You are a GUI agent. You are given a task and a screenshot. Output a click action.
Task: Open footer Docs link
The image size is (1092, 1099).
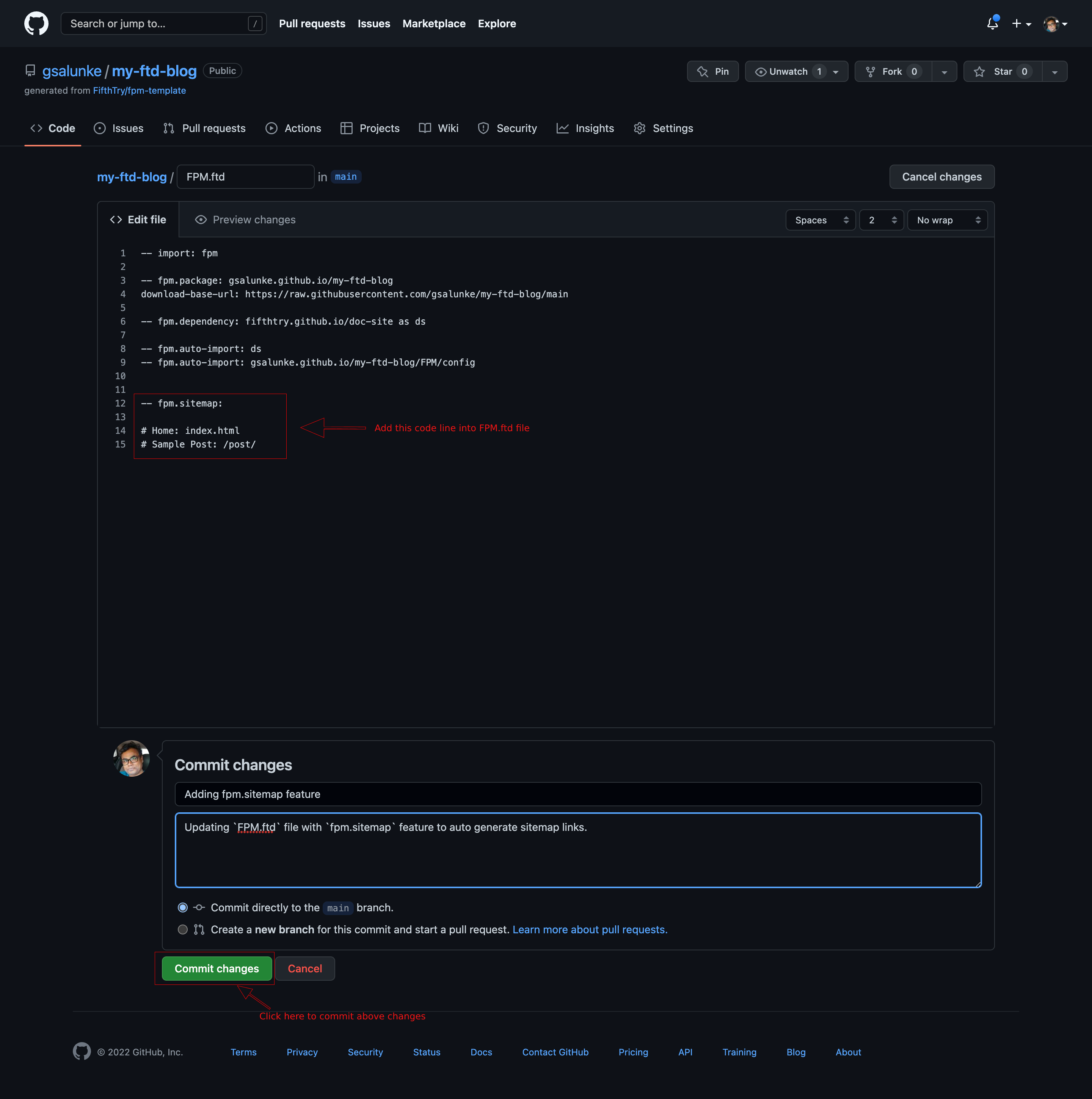[x=481, y=1052]
